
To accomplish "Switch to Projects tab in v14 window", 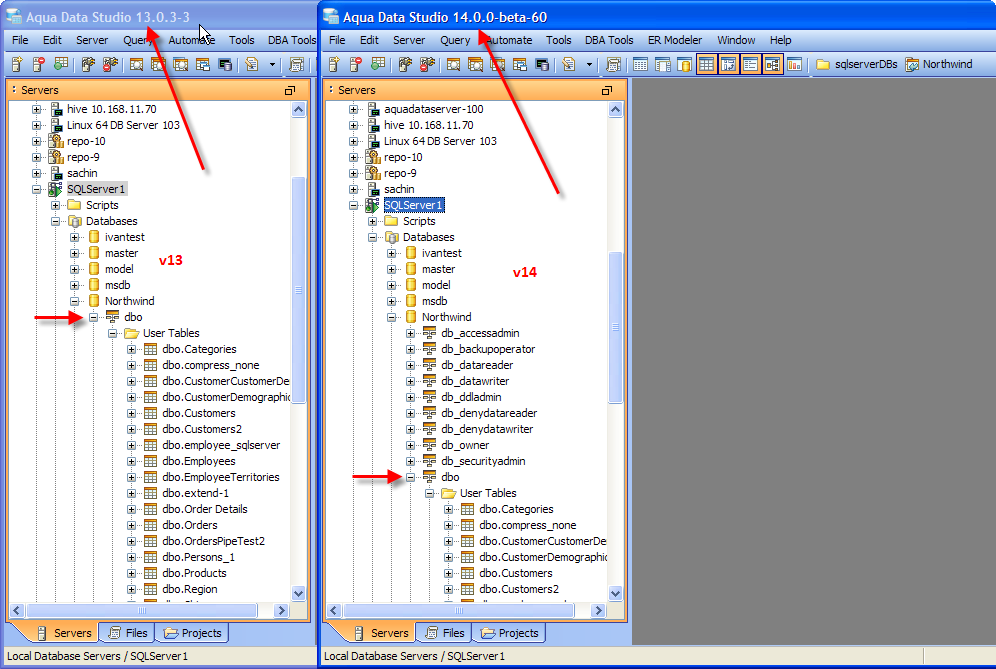I will click(509, 633).
